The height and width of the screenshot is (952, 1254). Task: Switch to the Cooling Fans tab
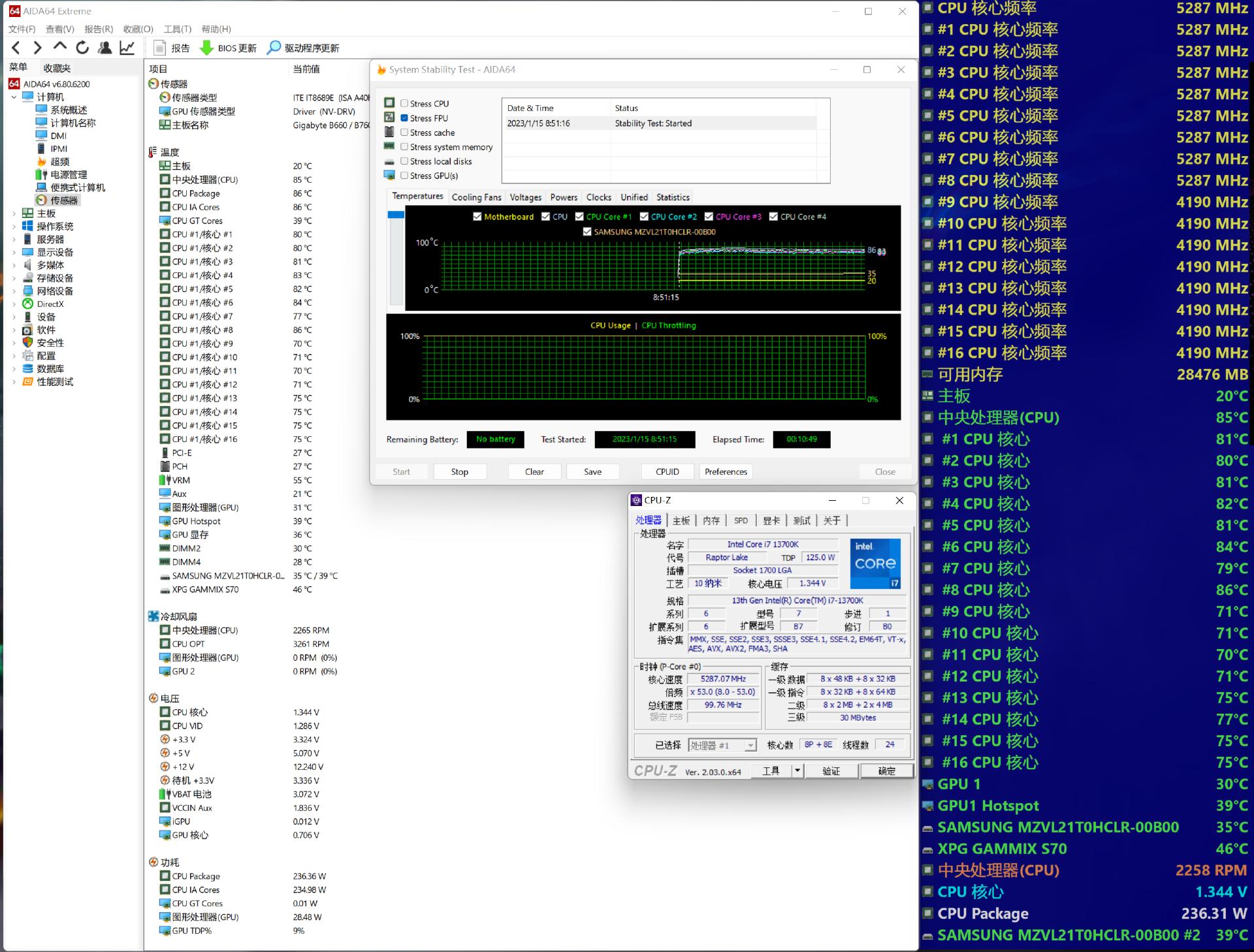click(x=476, y=197)
